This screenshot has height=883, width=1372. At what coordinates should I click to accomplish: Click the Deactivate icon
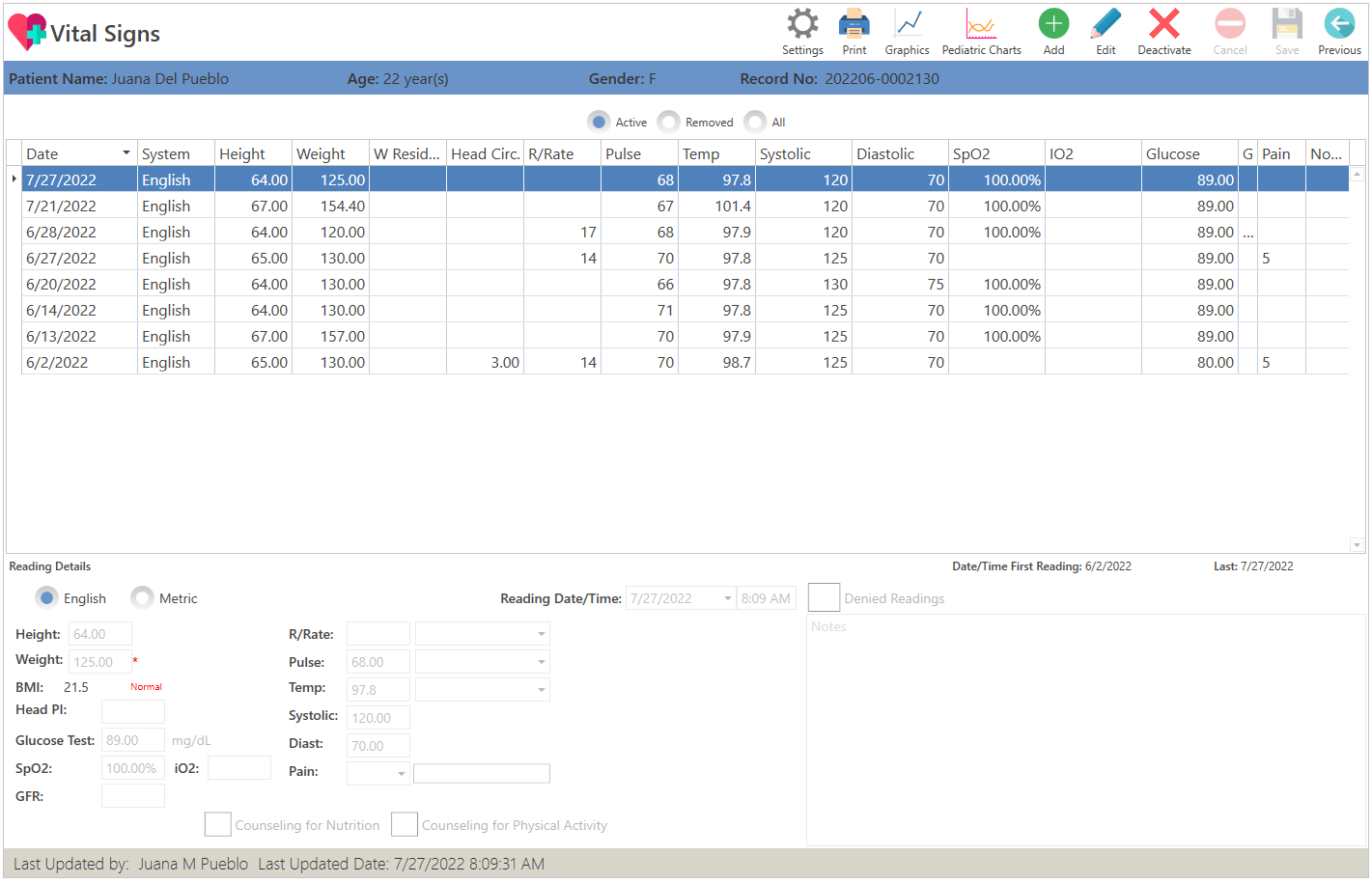(1163, 25)
